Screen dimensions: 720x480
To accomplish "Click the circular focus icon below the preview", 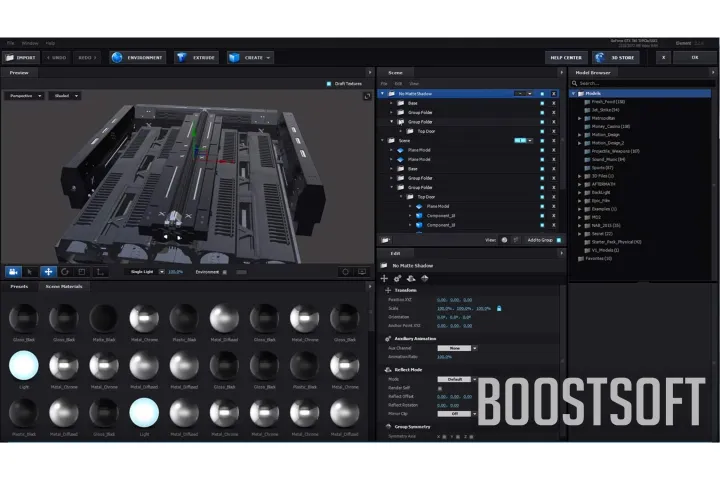I will click(345, 272).
